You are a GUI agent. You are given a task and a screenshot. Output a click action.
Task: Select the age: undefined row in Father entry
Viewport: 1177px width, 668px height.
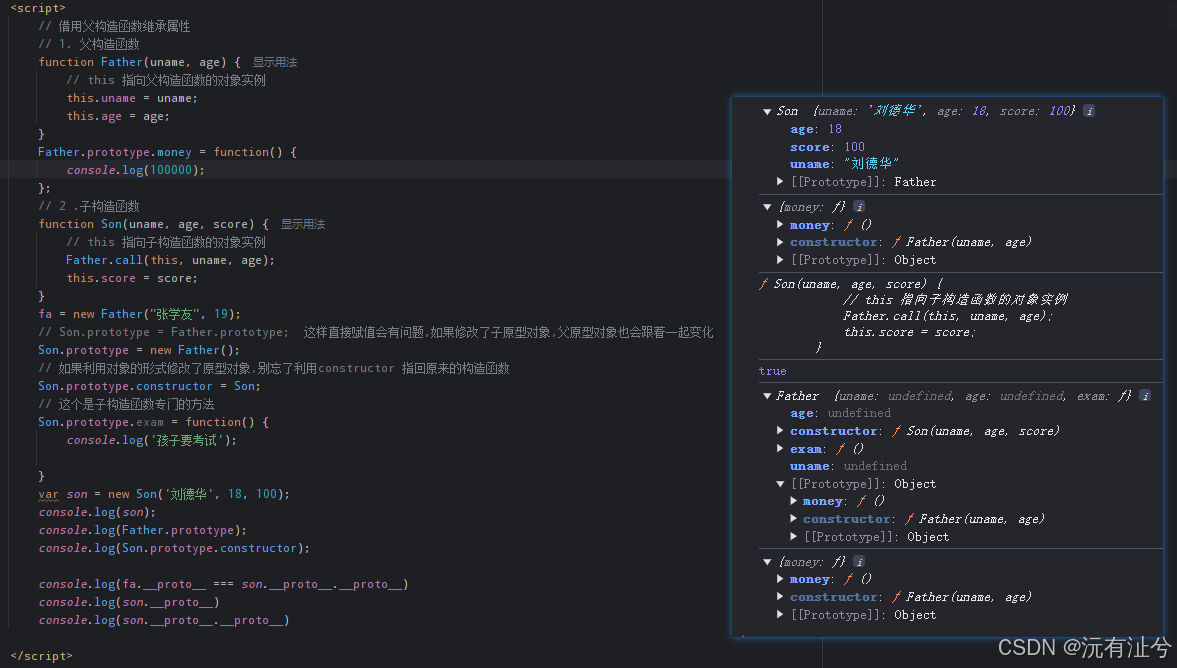point(840,413)
